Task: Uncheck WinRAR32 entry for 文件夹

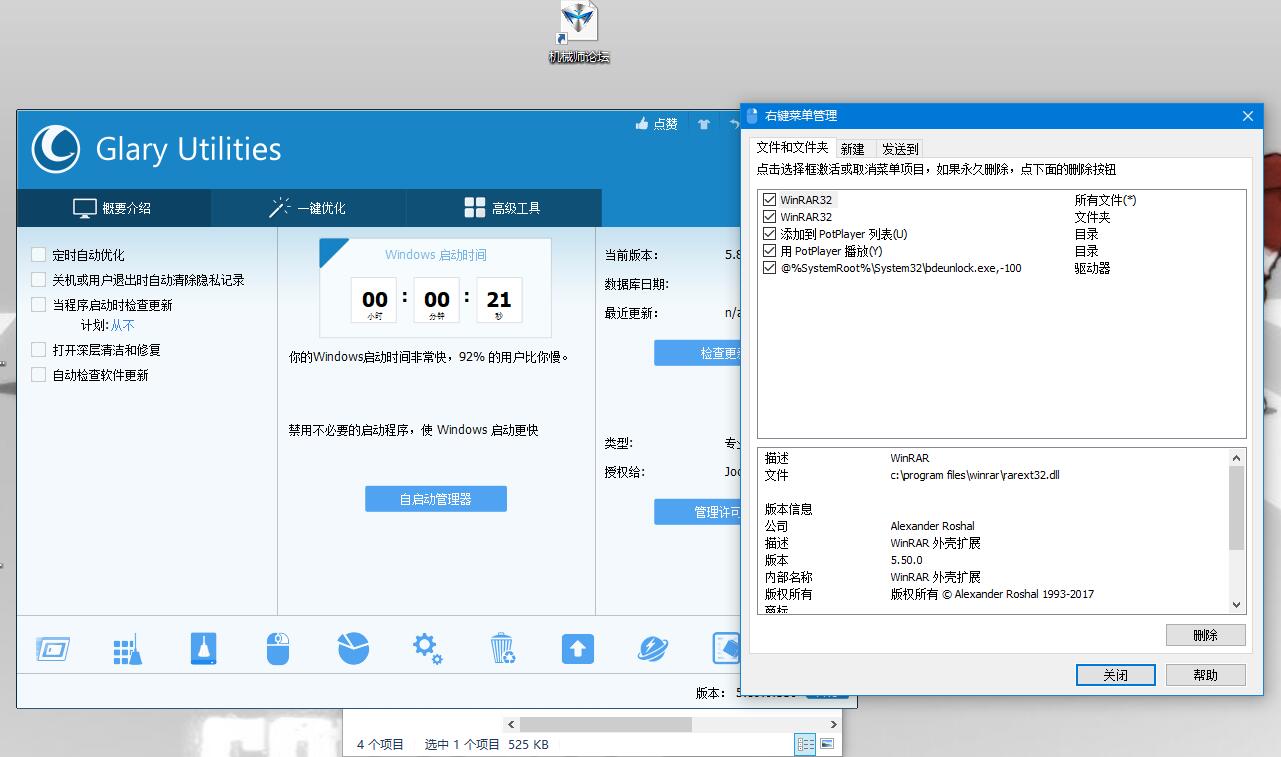Action: (769, 217)
